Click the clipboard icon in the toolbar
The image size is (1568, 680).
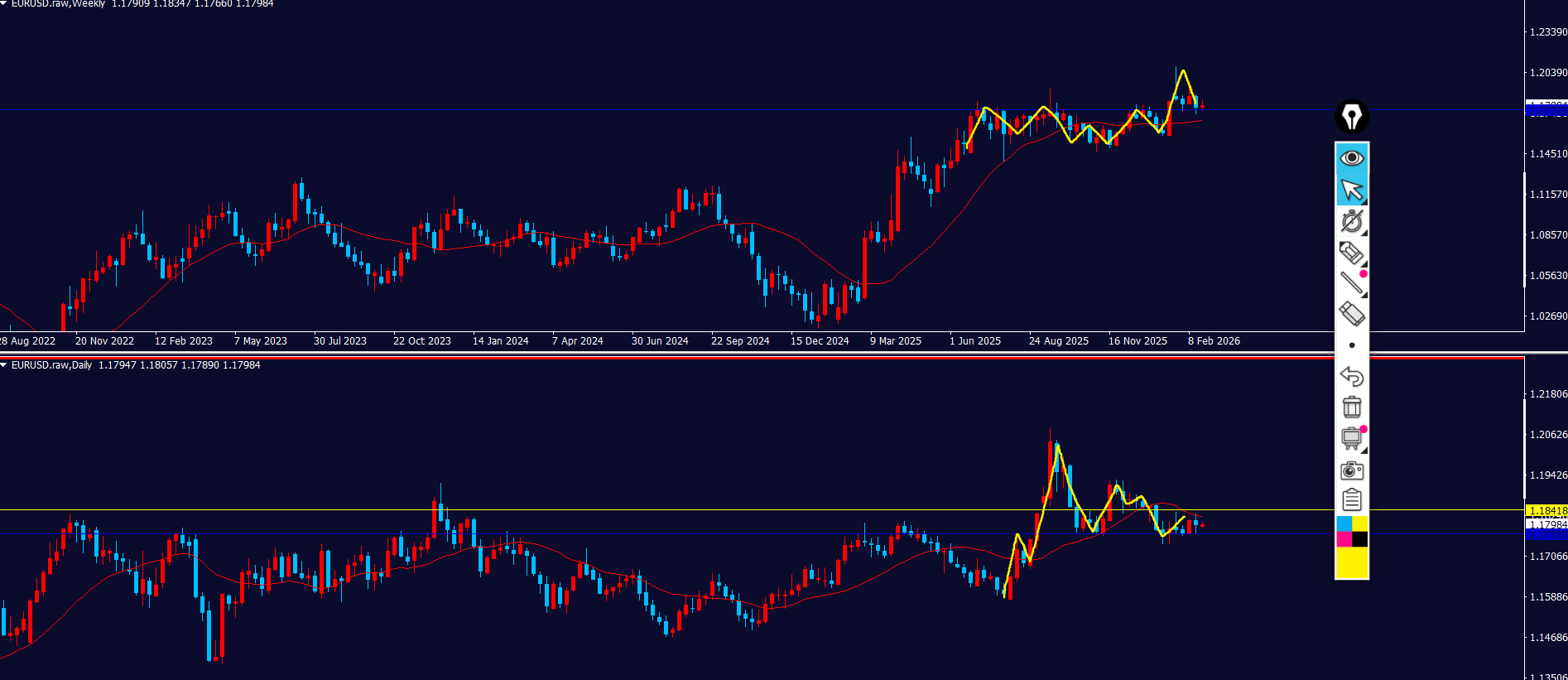tap(1351, 500)
